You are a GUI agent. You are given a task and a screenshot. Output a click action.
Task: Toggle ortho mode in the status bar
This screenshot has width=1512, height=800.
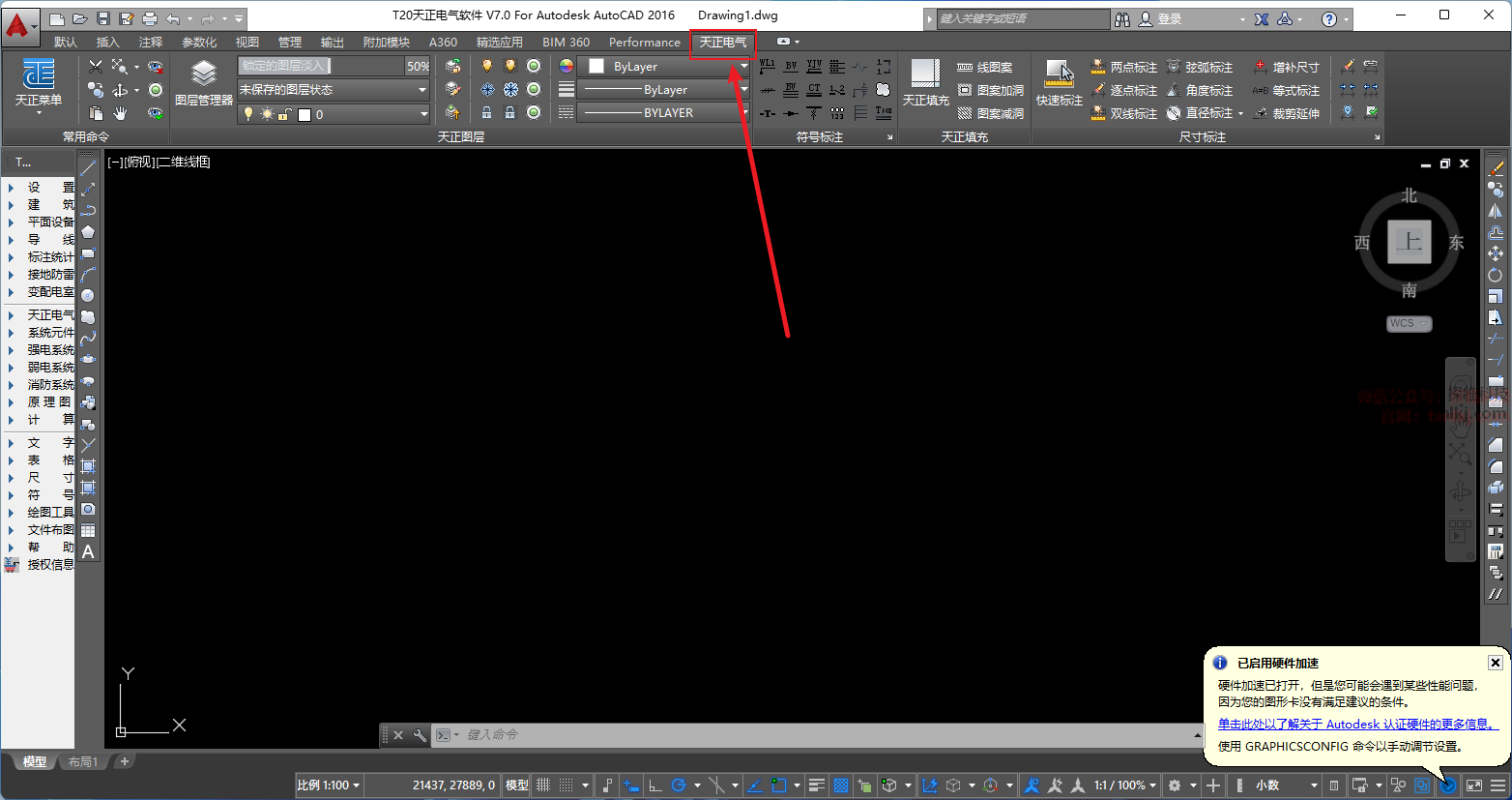pyautogui.click(x=654, y=785)
